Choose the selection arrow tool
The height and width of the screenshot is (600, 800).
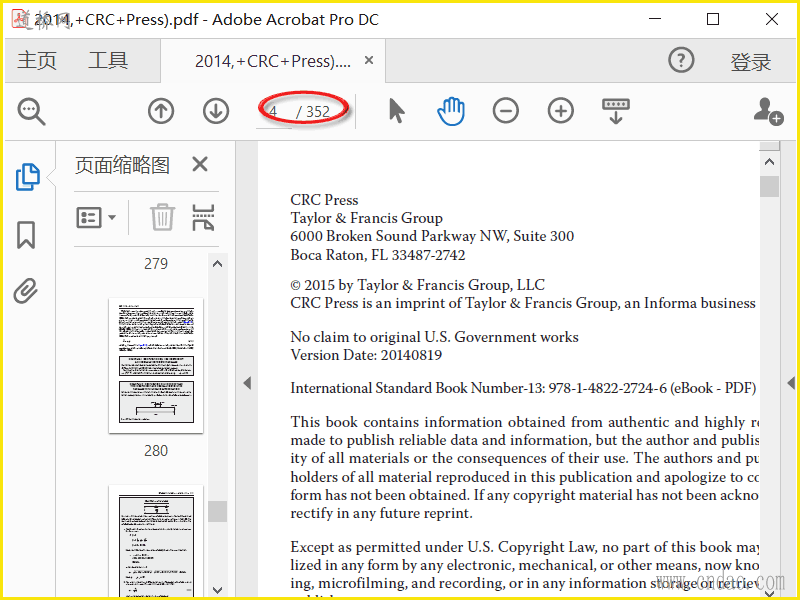pyautogui.click(x=396, y=111)
